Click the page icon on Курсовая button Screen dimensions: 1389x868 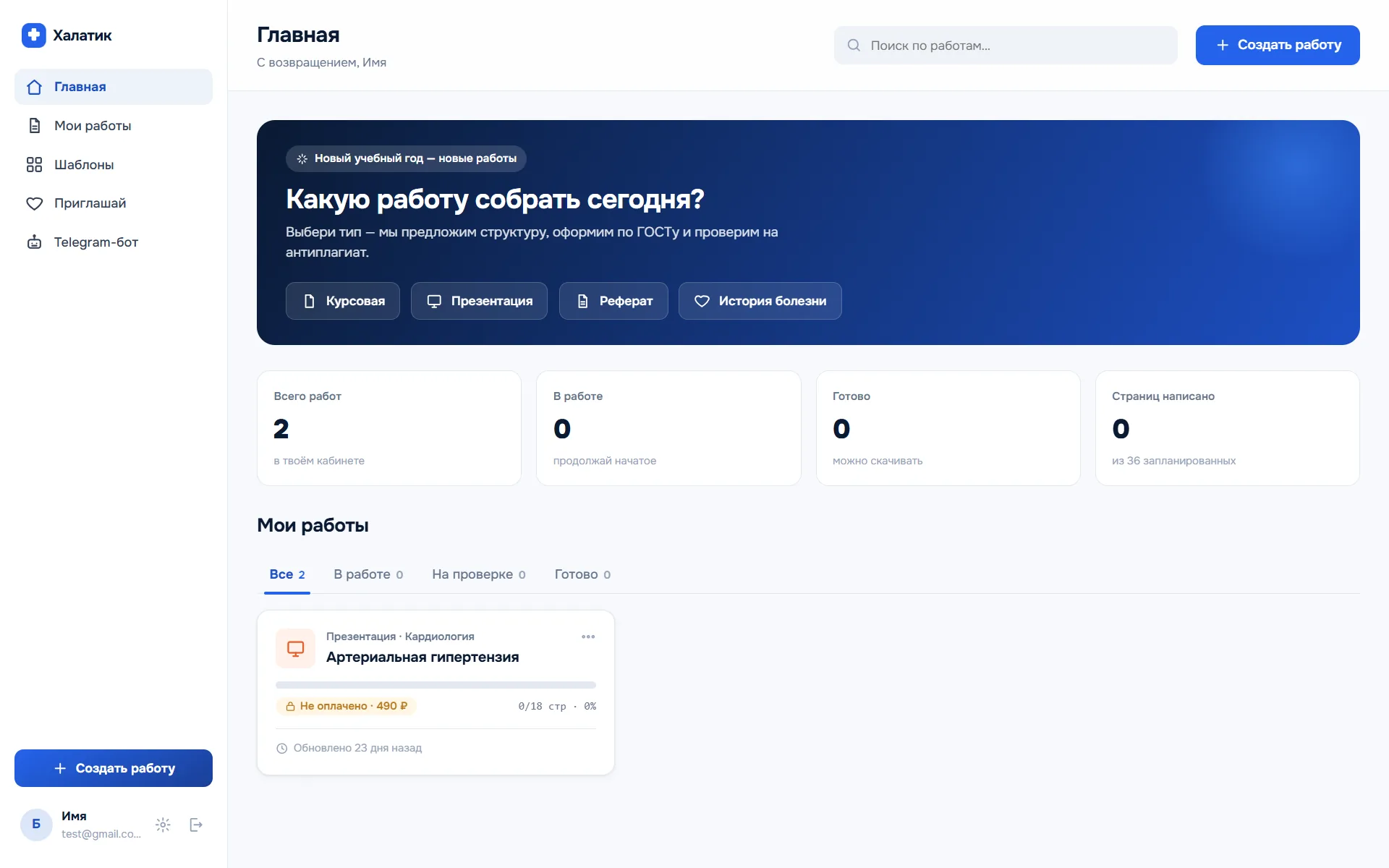coord(309,302)
